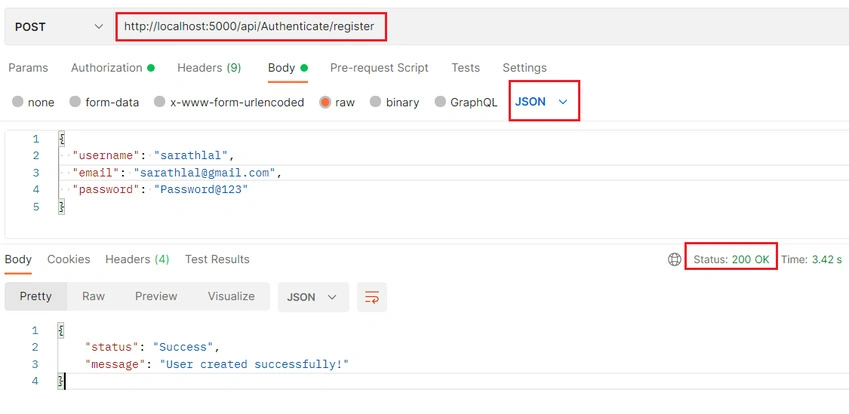Open the Tests tab

tap(466, 68)
